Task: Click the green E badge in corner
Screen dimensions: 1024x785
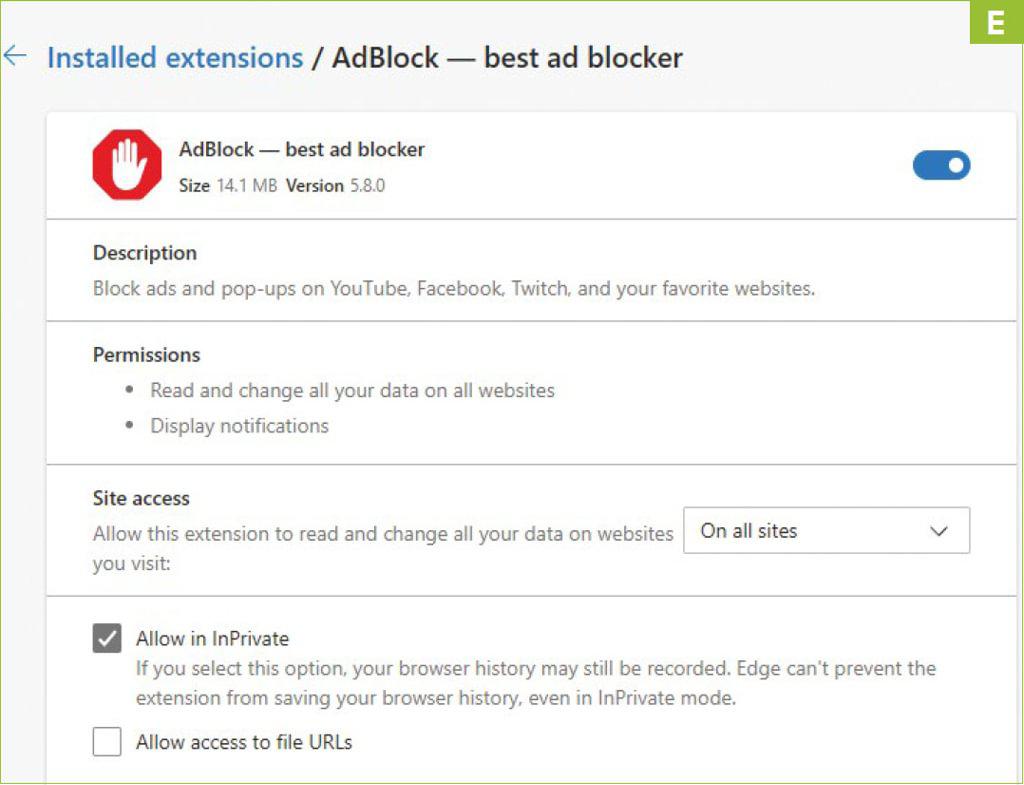Action: (997, 22)
